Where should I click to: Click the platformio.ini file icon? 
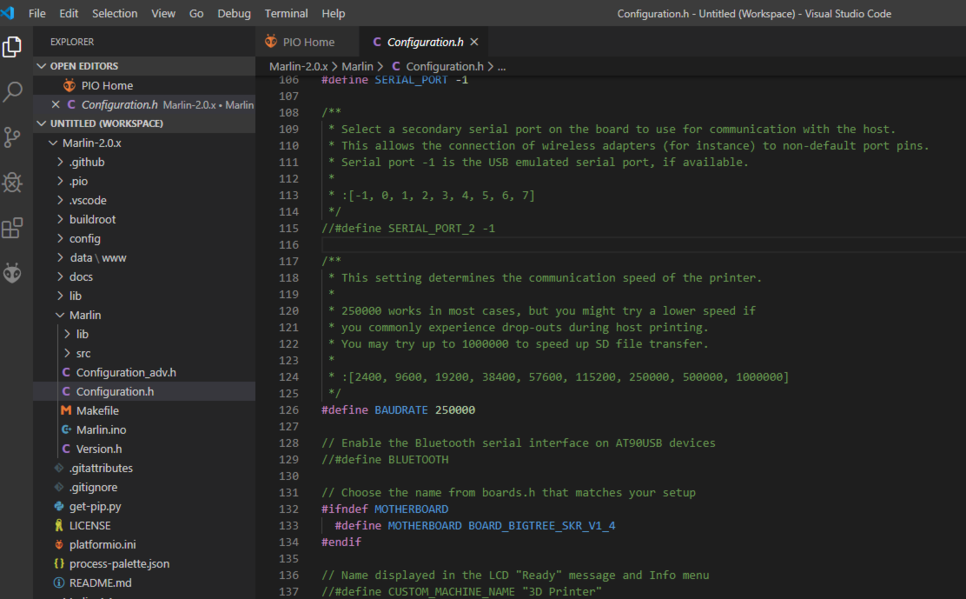(x=59, y=545)
